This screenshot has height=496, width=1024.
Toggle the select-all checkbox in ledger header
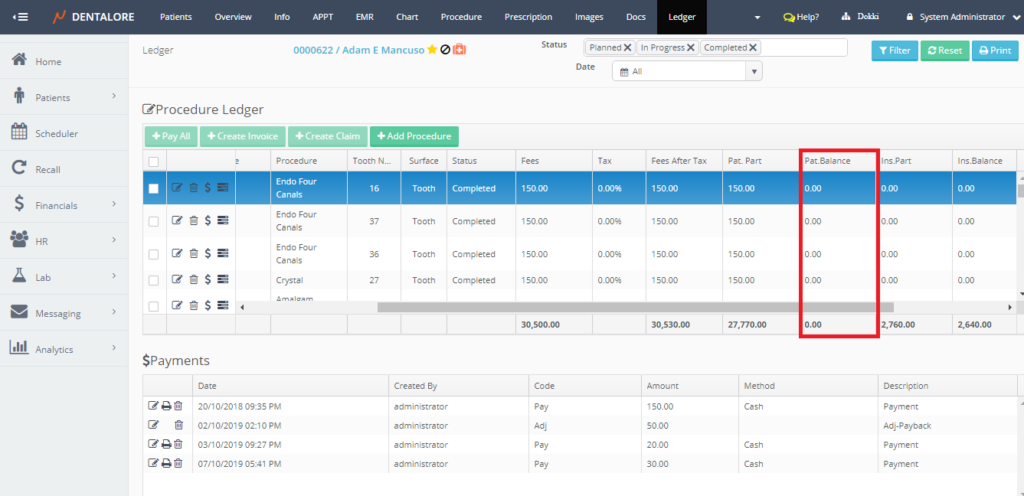click(x=153, y=161)
